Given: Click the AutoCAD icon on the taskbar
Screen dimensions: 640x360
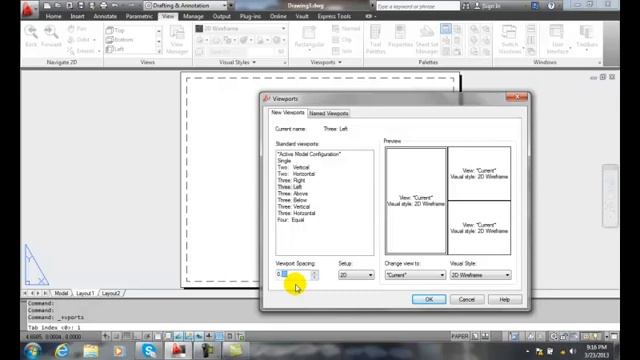Looking at the screenshot, I should [178, 351].
